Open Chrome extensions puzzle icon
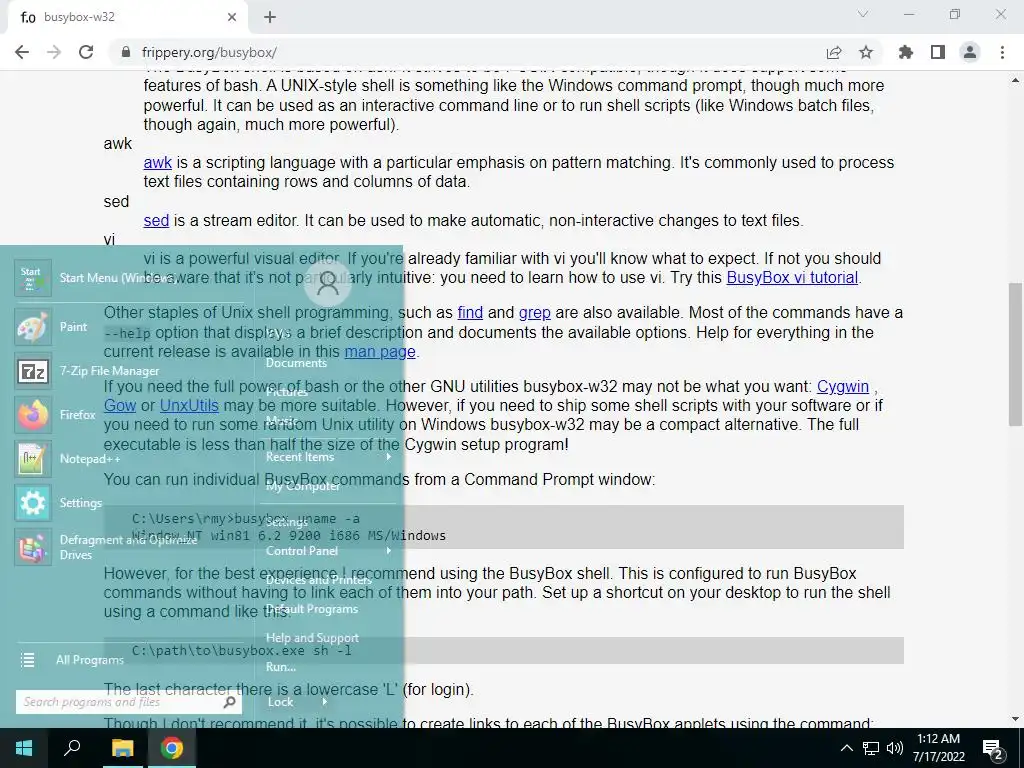Image resolution: width=1024 pixels, height=768 pixels. pyautogui.click(x=906, y=52)
